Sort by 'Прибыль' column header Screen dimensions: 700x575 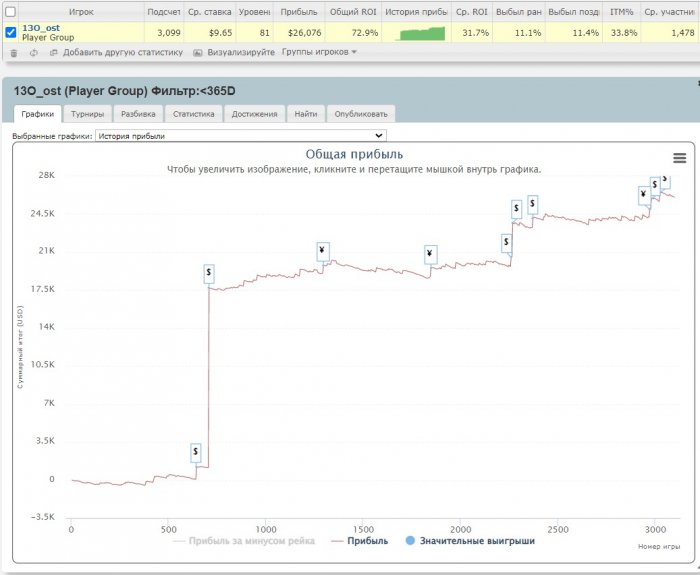(x=299, y=12)
